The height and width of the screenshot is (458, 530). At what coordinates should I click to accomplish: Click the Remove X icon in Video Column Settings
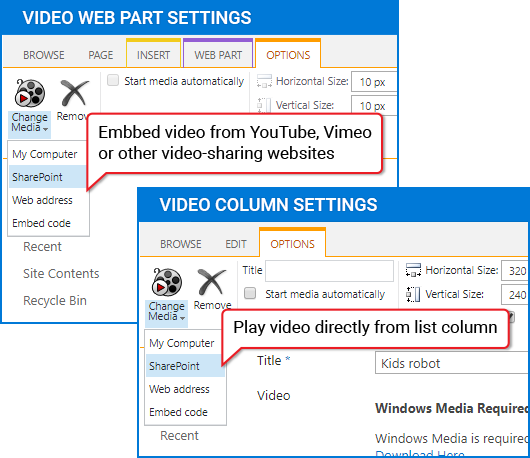tap(212, 282)
